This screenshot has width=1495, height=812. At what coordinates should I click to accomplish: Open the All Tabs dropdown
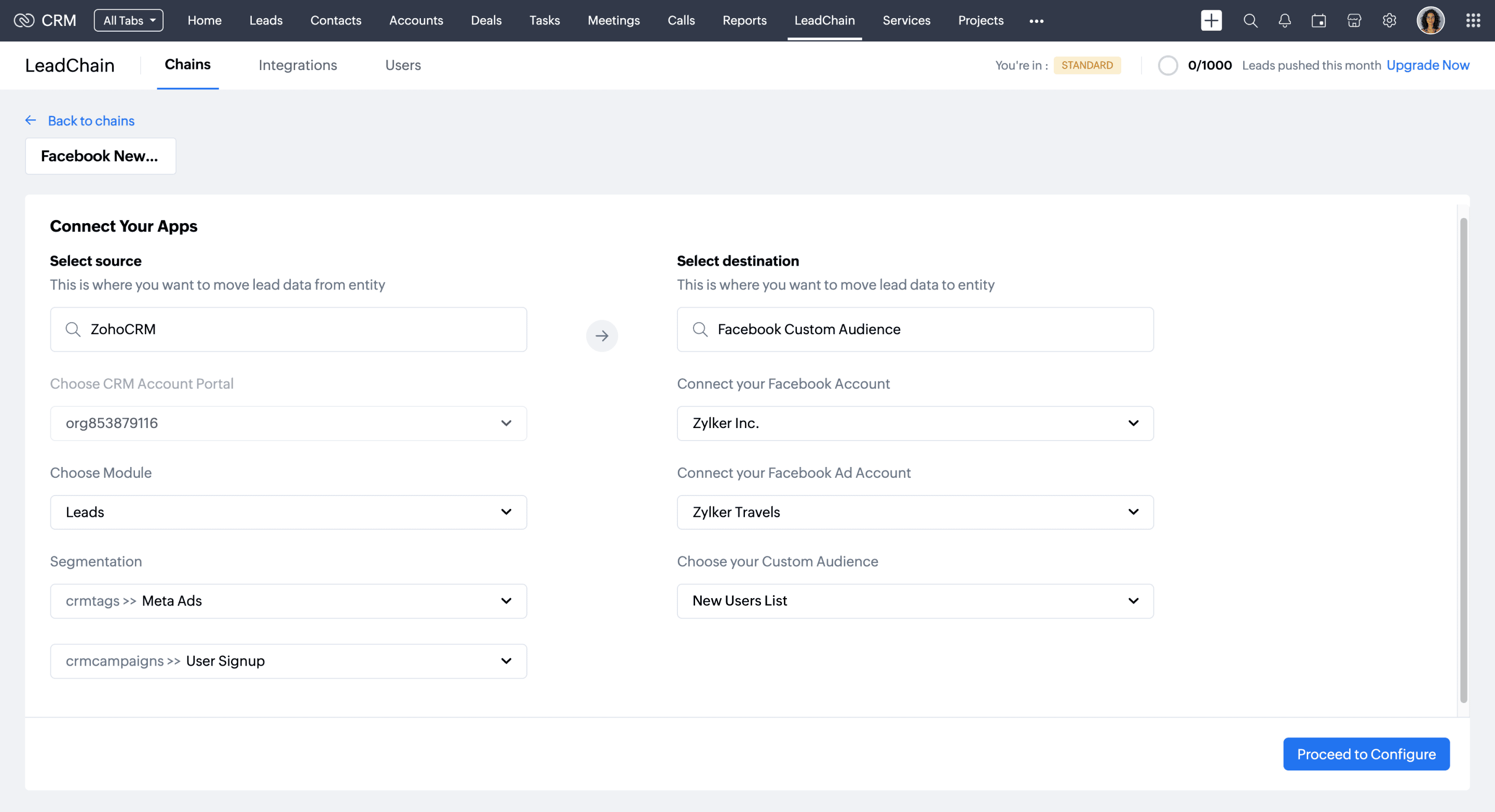pyautogui.click(x=128, y=21)
